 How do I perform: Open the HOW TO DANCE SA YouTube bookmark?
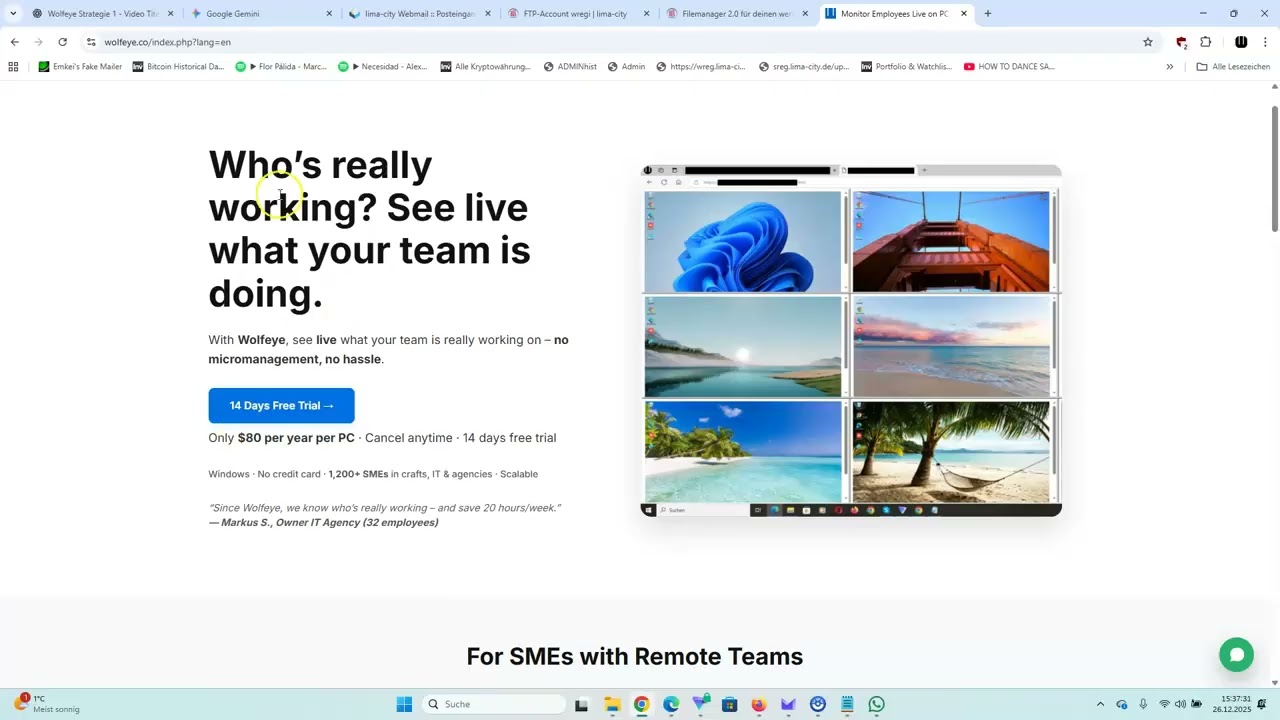coord(1009,67)
